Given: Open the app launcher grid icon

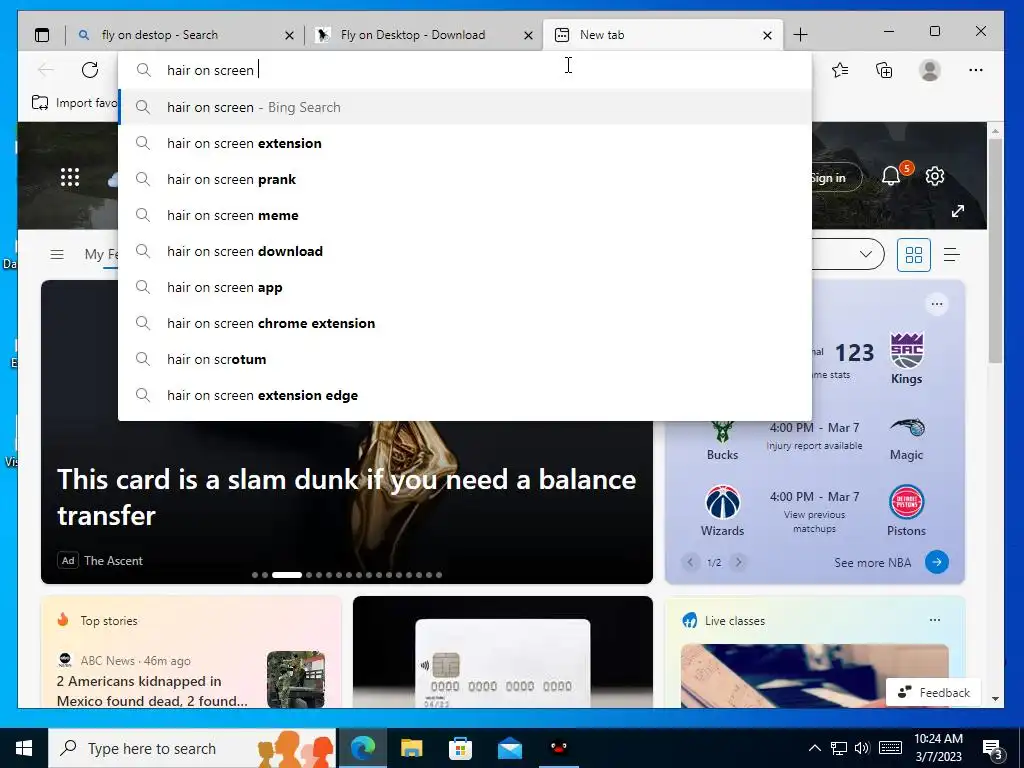Looking at the screenshot, I should pos(70,177).
